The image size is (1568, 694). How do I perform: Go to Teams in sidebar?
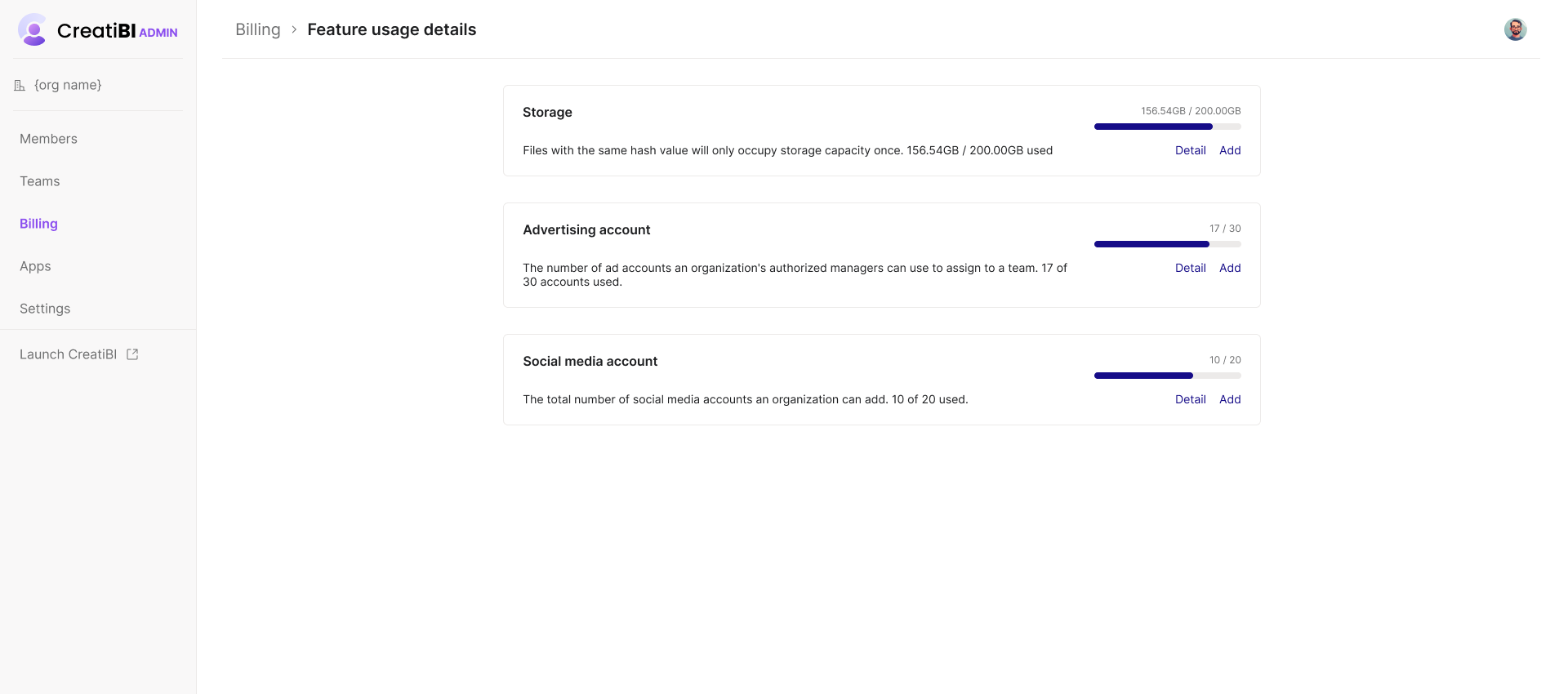coord(40,181)
